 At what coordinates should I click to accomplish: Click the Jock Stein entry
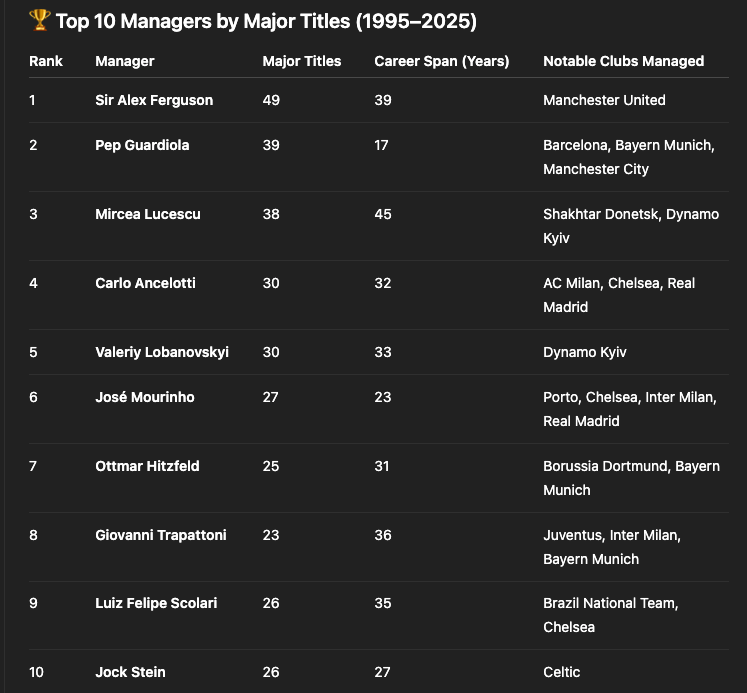pyautogui.click(x=130, y=672)
